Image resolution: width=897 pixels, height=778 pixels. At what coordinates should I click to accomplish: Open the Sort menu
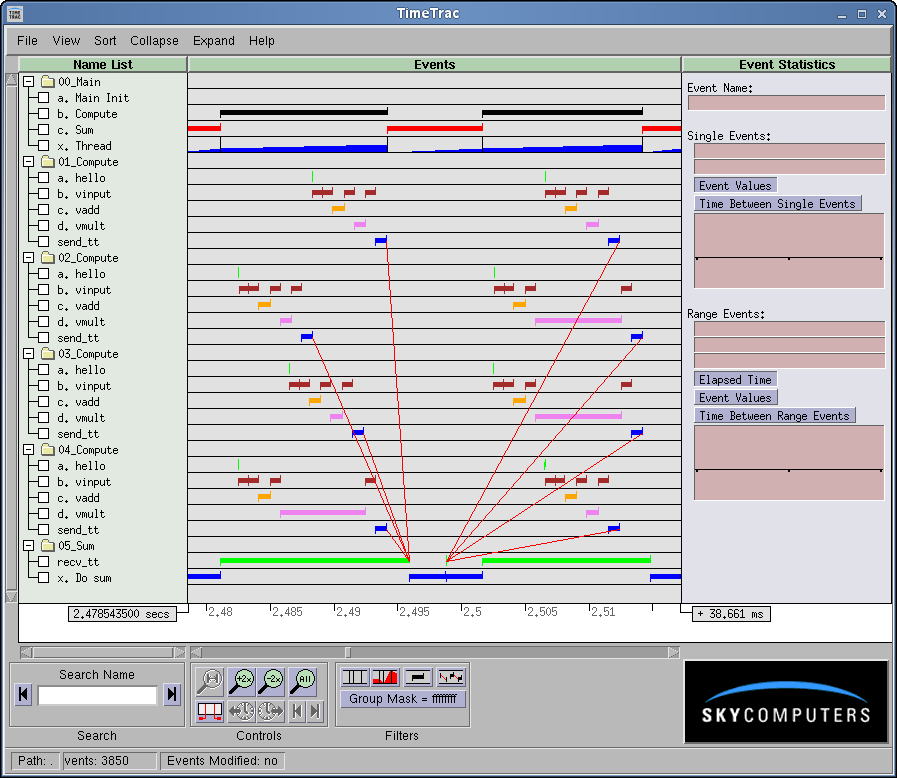coord(105,41)
